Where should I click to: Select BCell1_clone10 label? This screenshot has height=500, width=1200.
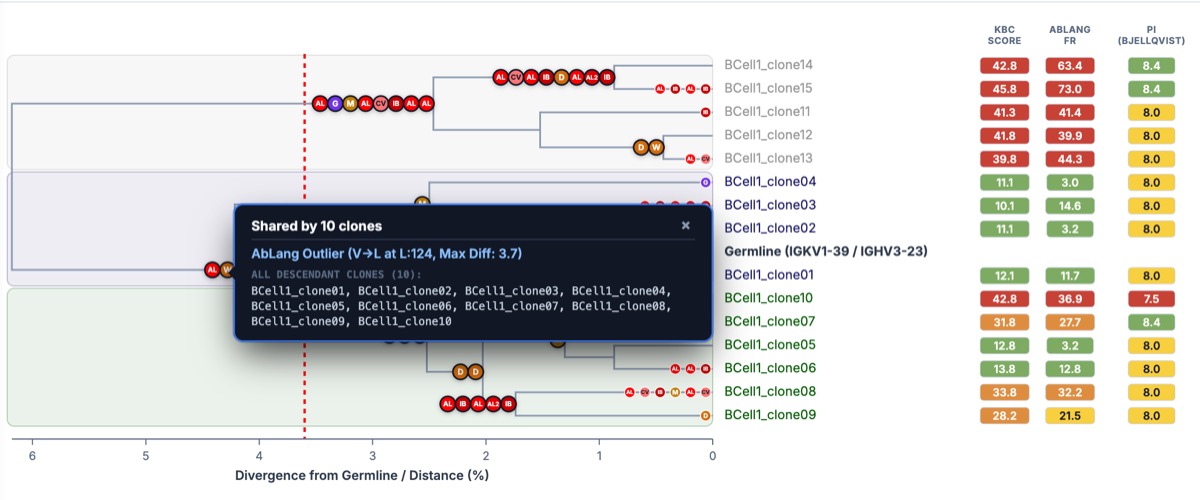pyautogui.click(x=769, y=298)
